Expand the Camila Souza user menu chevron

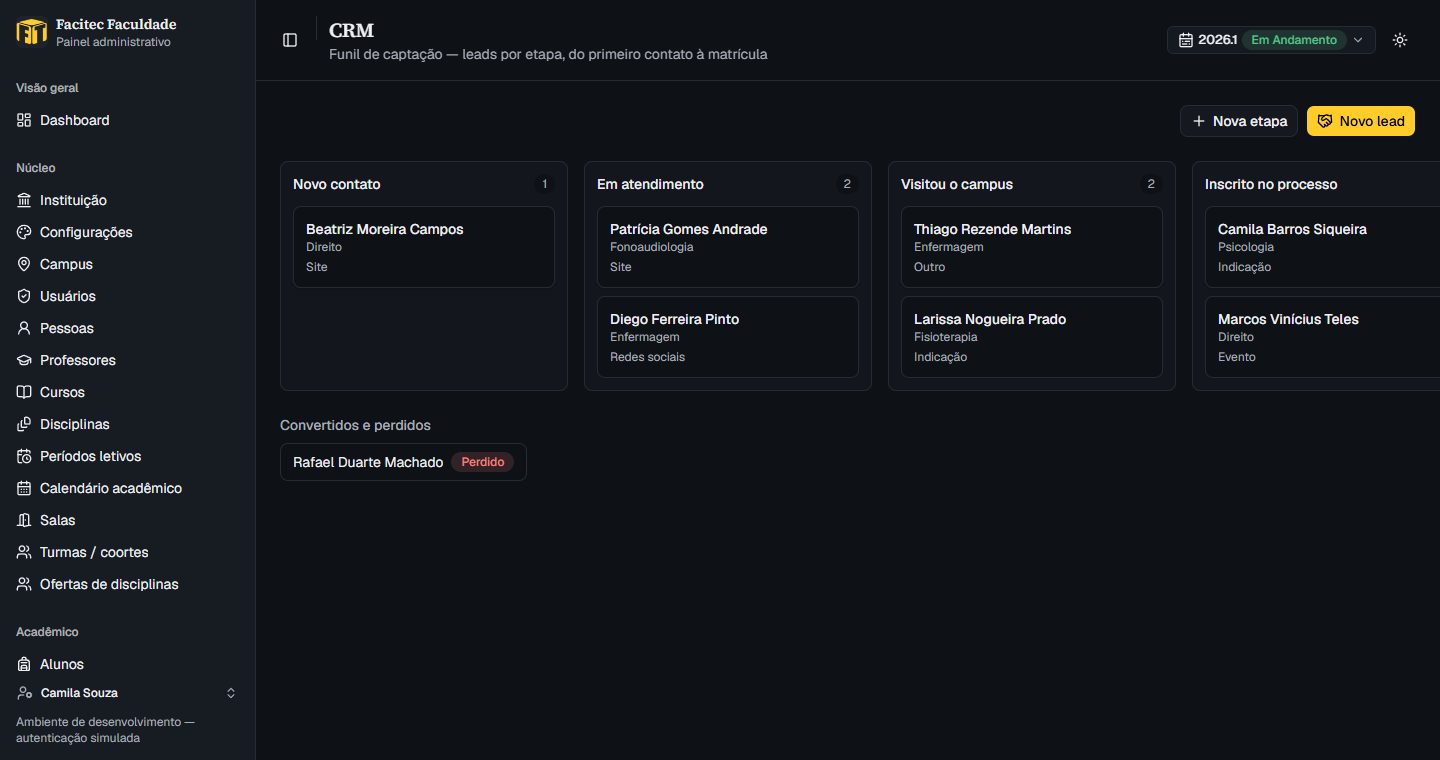pyautogui.click(x=231, y=693)
